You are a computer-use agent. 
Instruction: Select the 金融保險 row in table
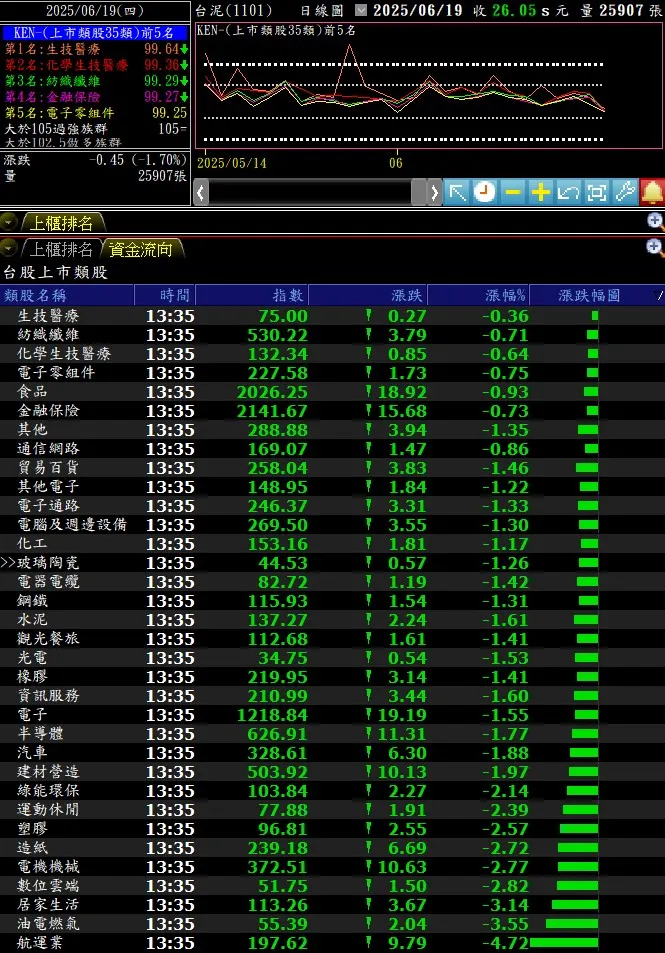[x=332, y=410]
